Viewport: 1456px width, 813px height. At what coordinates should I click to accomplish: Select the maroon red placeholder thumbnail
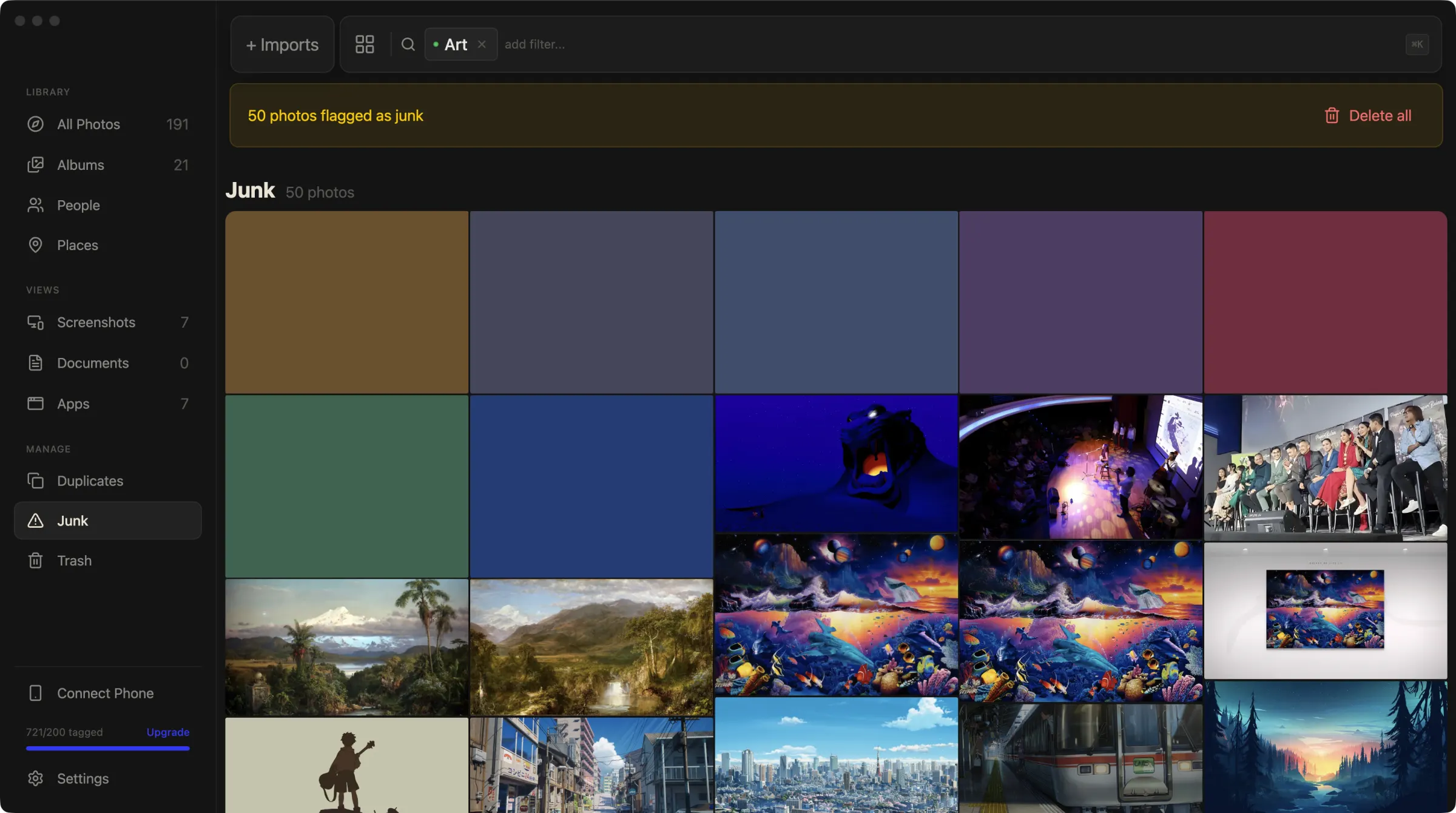[x=1326, y=302]
